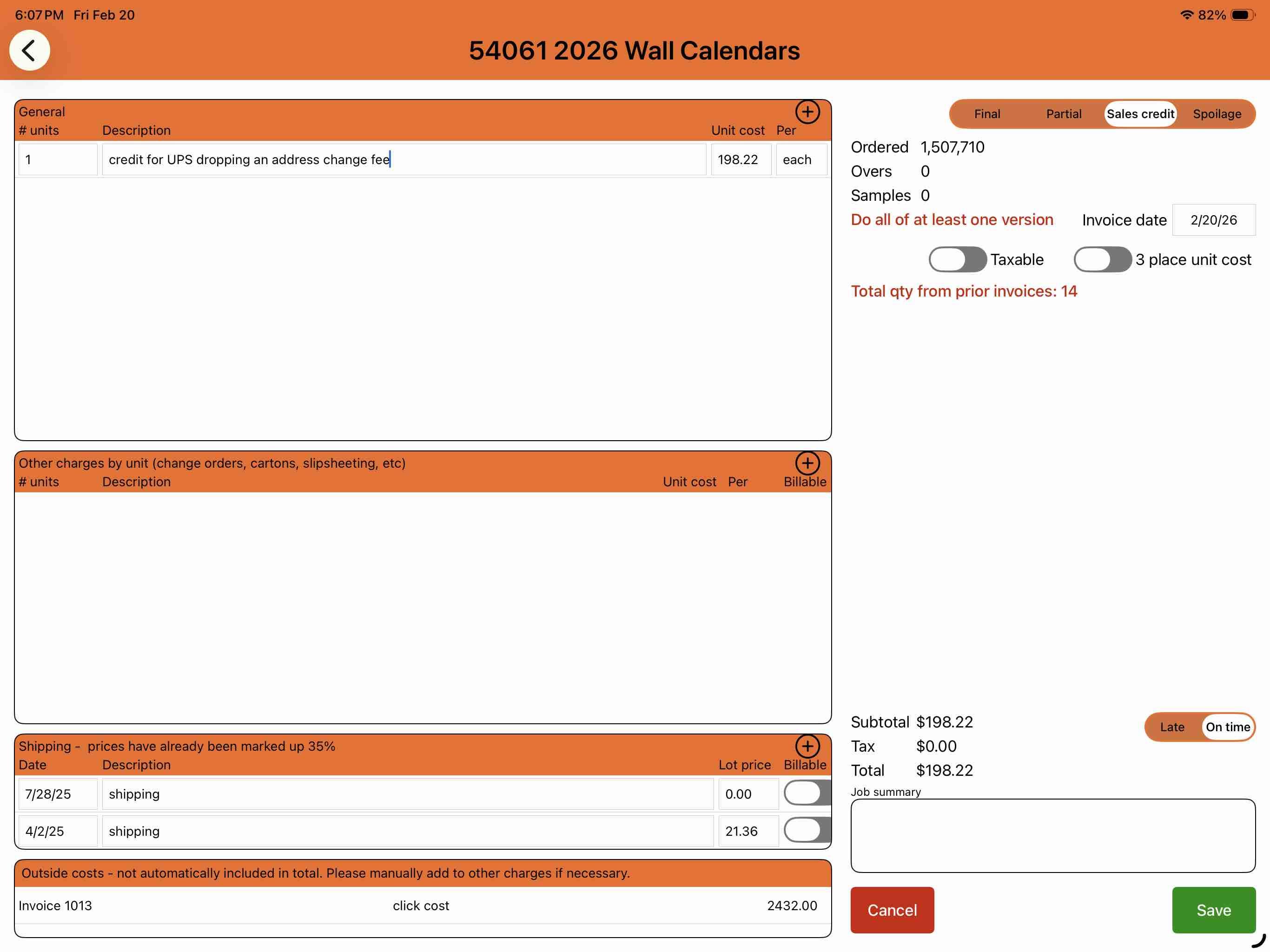
Task: Tap the back arrow button
Action: [29, 51]
